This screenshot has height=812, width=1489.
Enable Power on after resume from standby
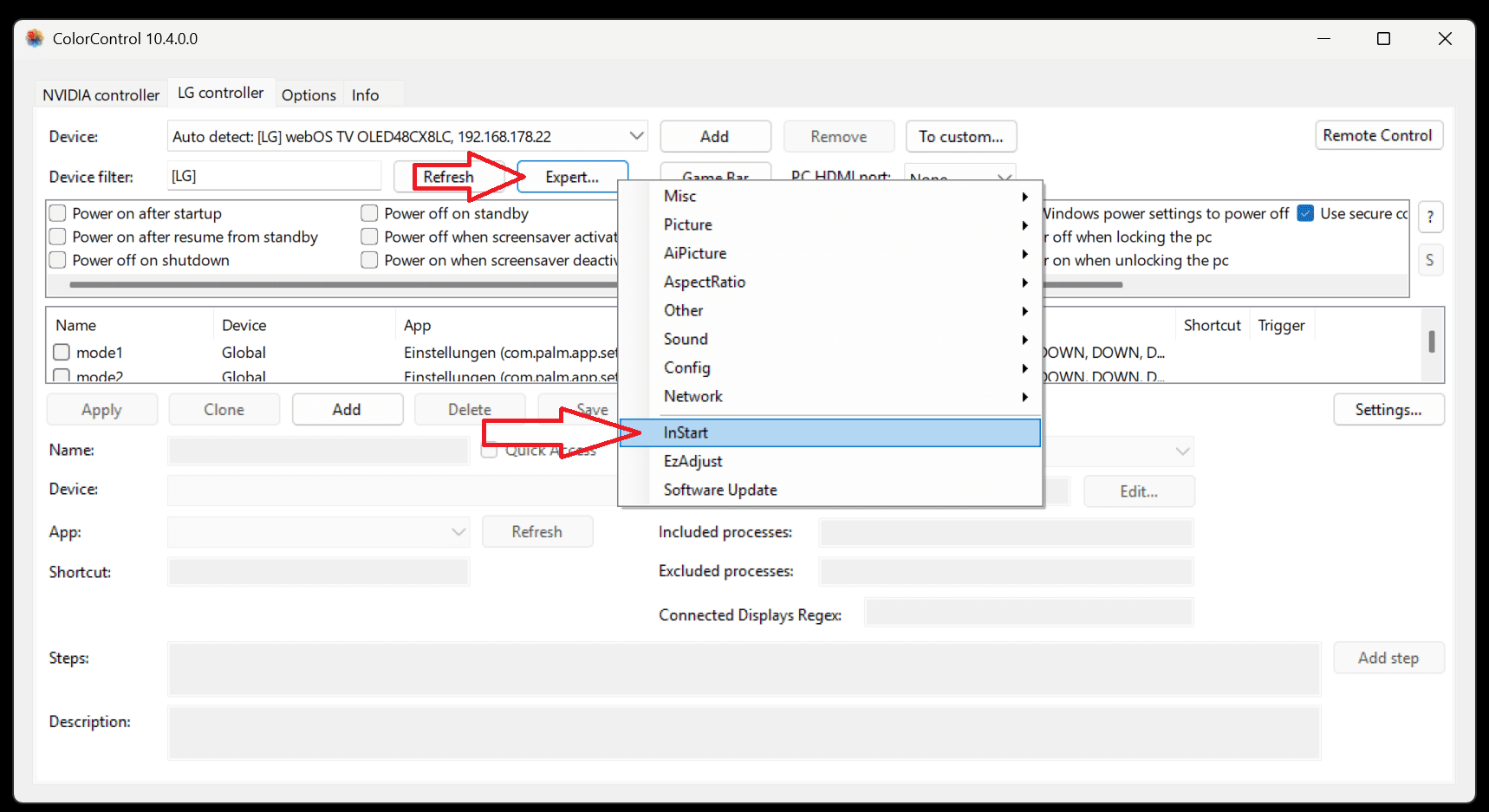(58, 237)
